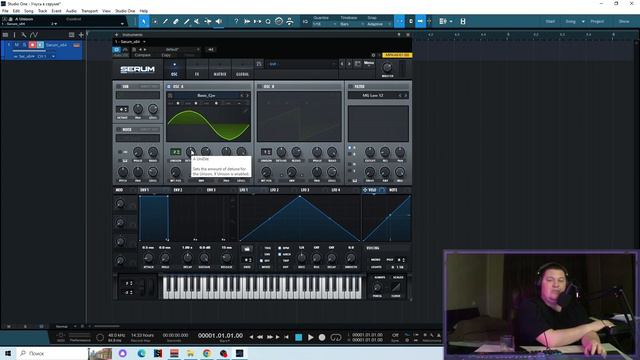
Task: Click the add track plus icon
Action: point(81,35)
